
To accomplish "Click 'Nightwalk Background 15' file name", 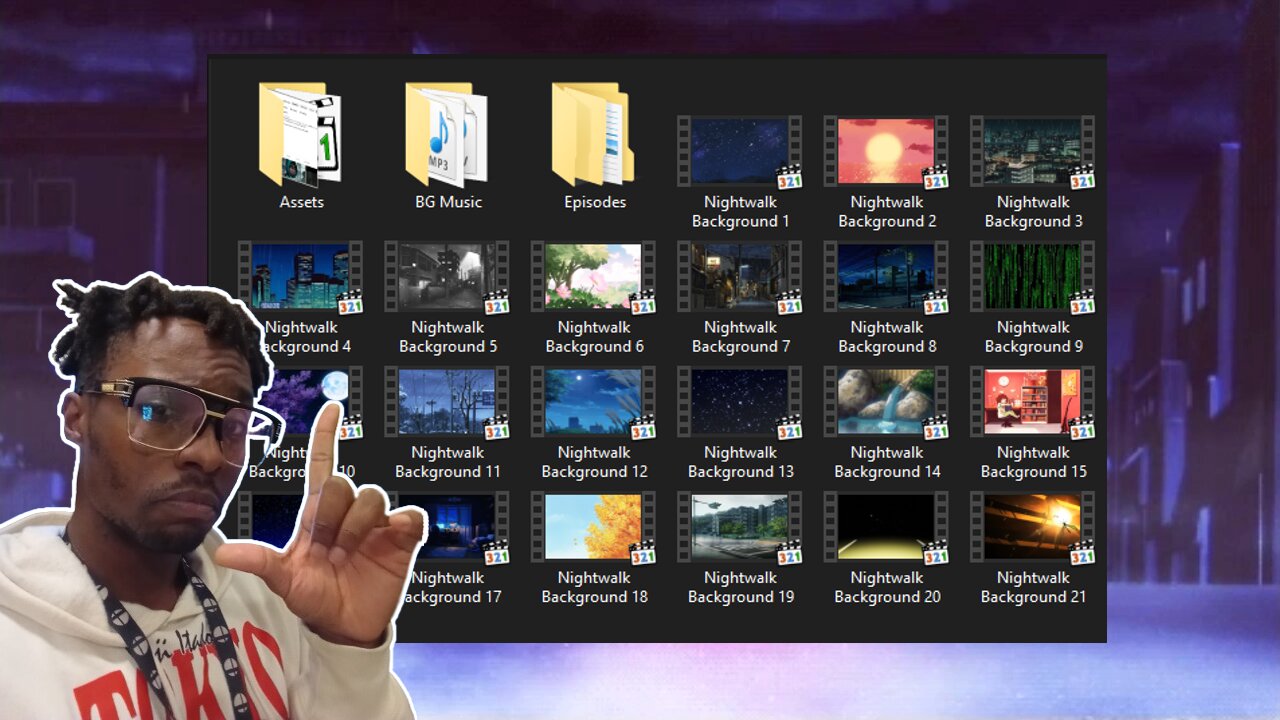I will click(1033, 462).
